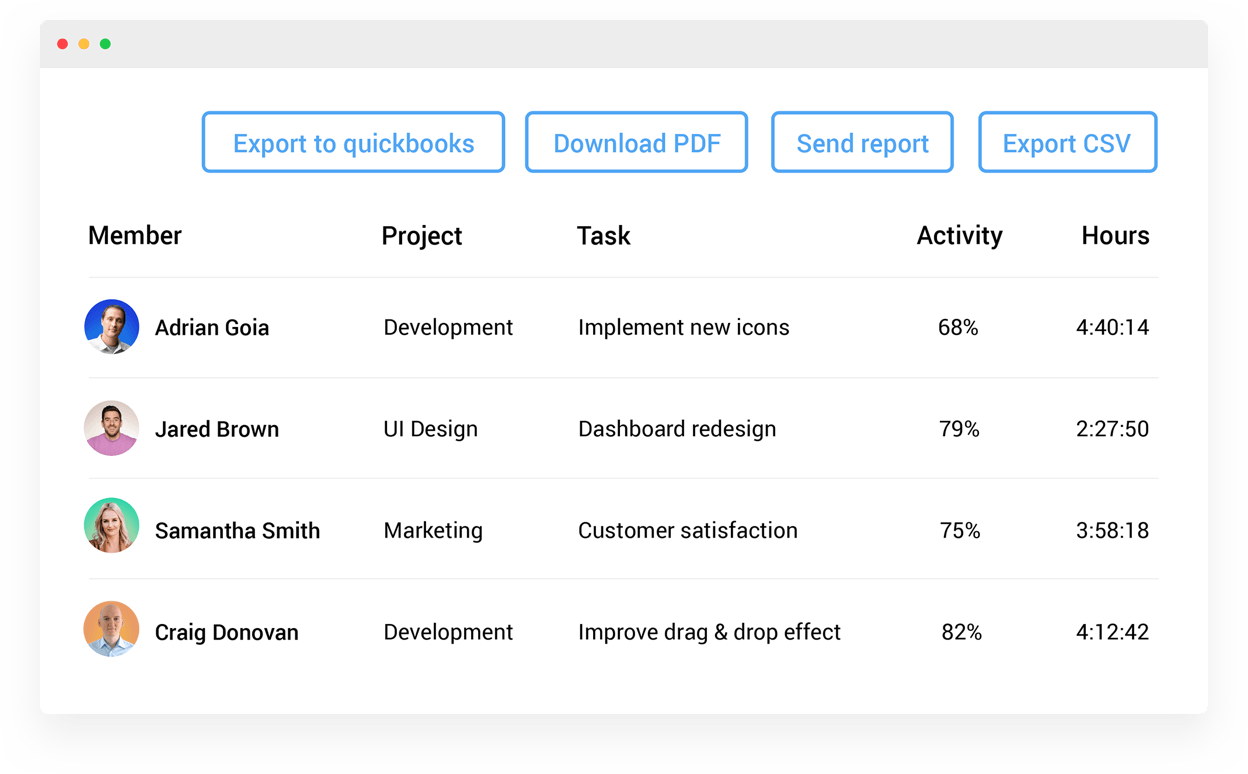Click the Task column header
Image resolution: width=1248 pixels, height=774 pixels.
point(604,236)
